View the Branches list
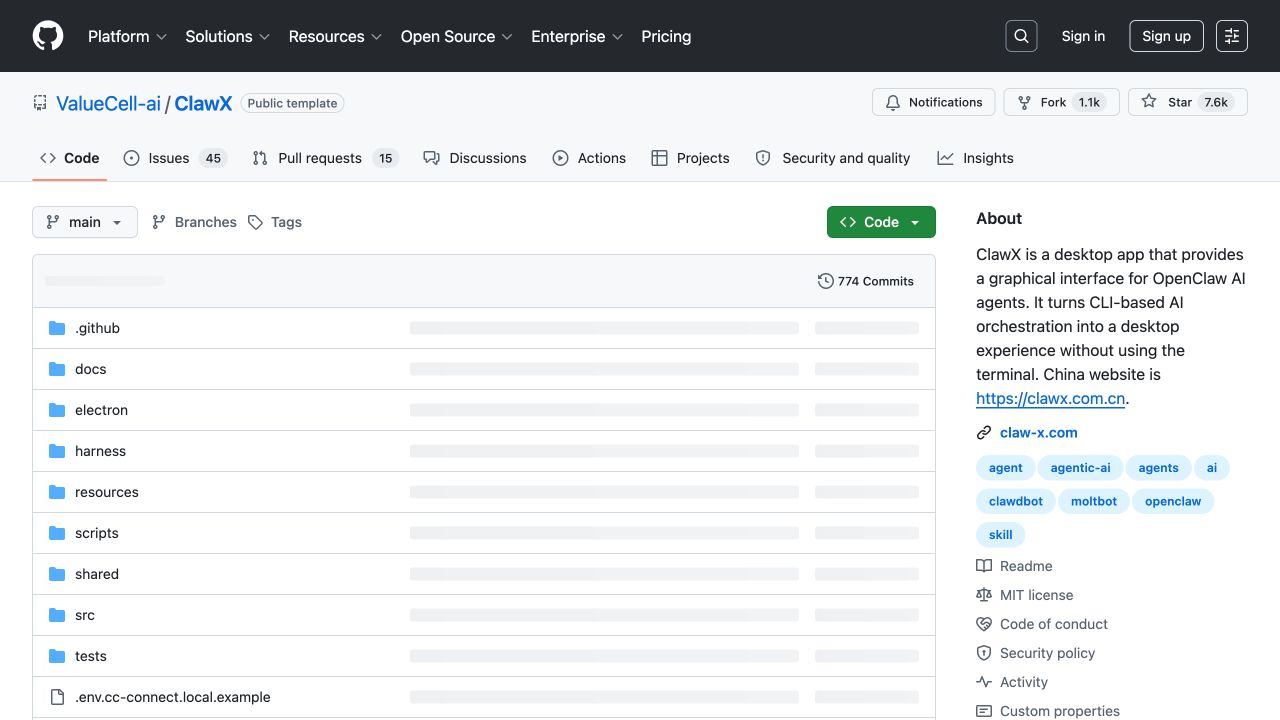 [x=194, y=222]
